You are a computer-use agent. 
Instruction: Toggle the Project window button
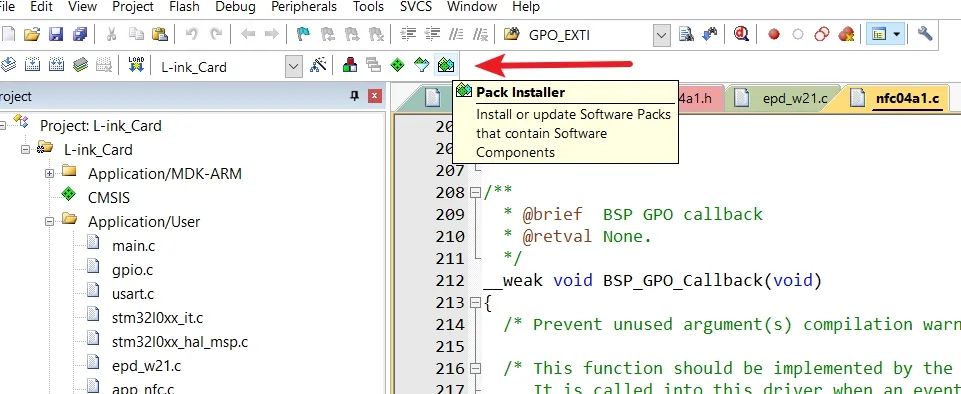click(x=879, y=35)
